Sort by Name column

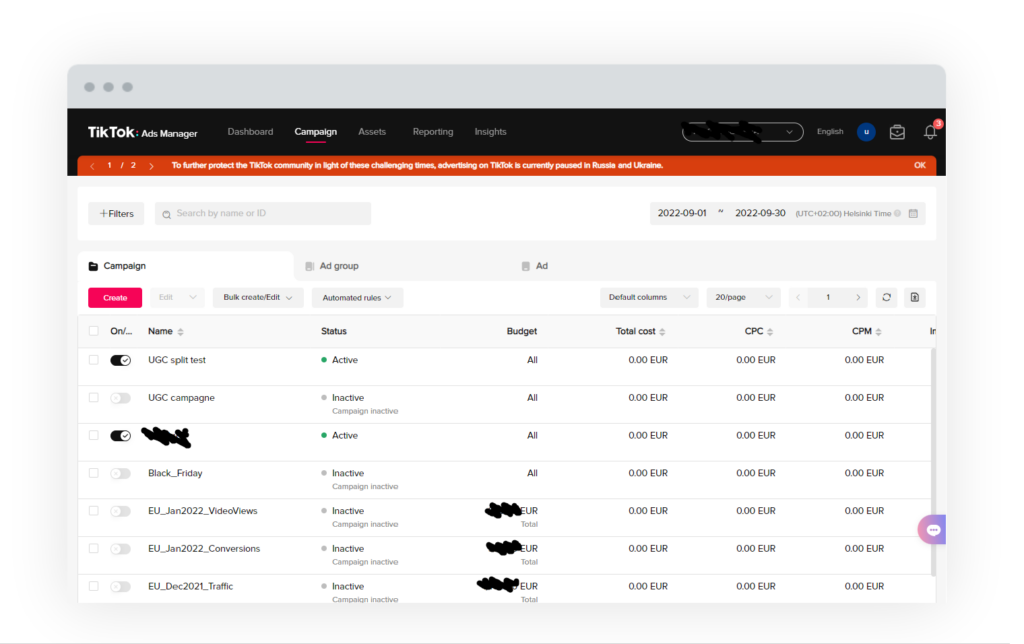pos(180,332)
